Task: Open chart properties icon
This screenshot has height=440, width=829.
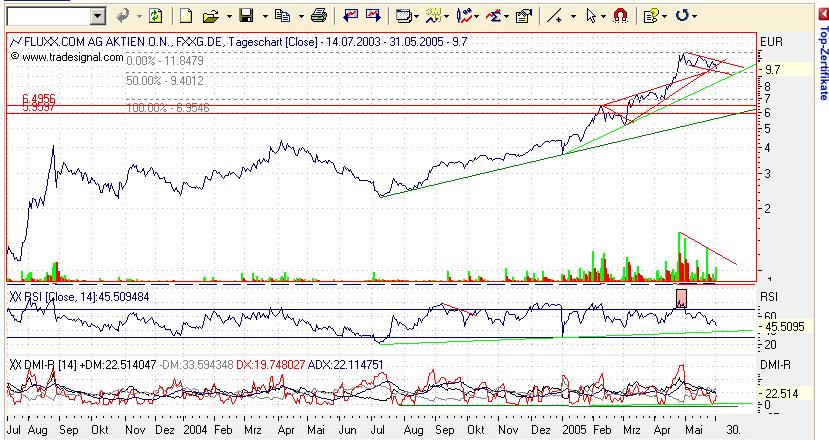Action: (x=523, y=16)
